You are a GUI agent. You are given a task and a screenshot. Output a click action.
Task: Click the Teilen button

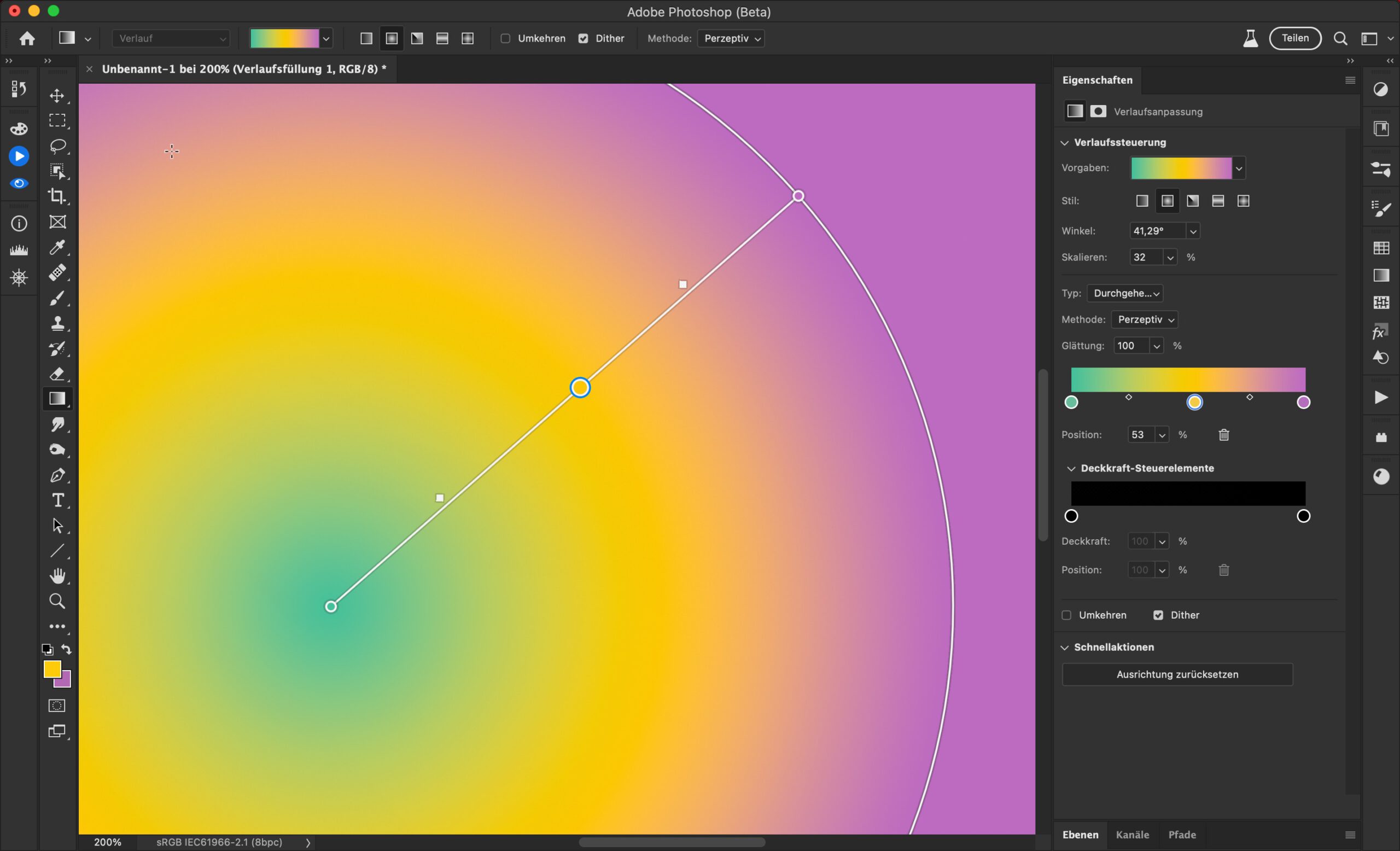pos(1295,39)
